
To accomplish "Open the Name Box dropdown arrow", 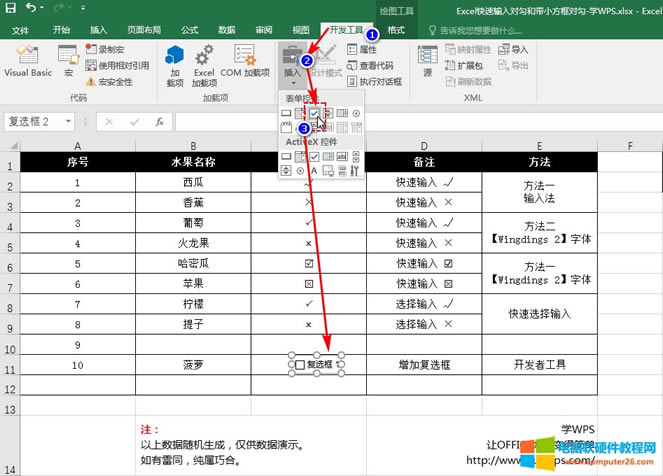I will click(71, 121).
